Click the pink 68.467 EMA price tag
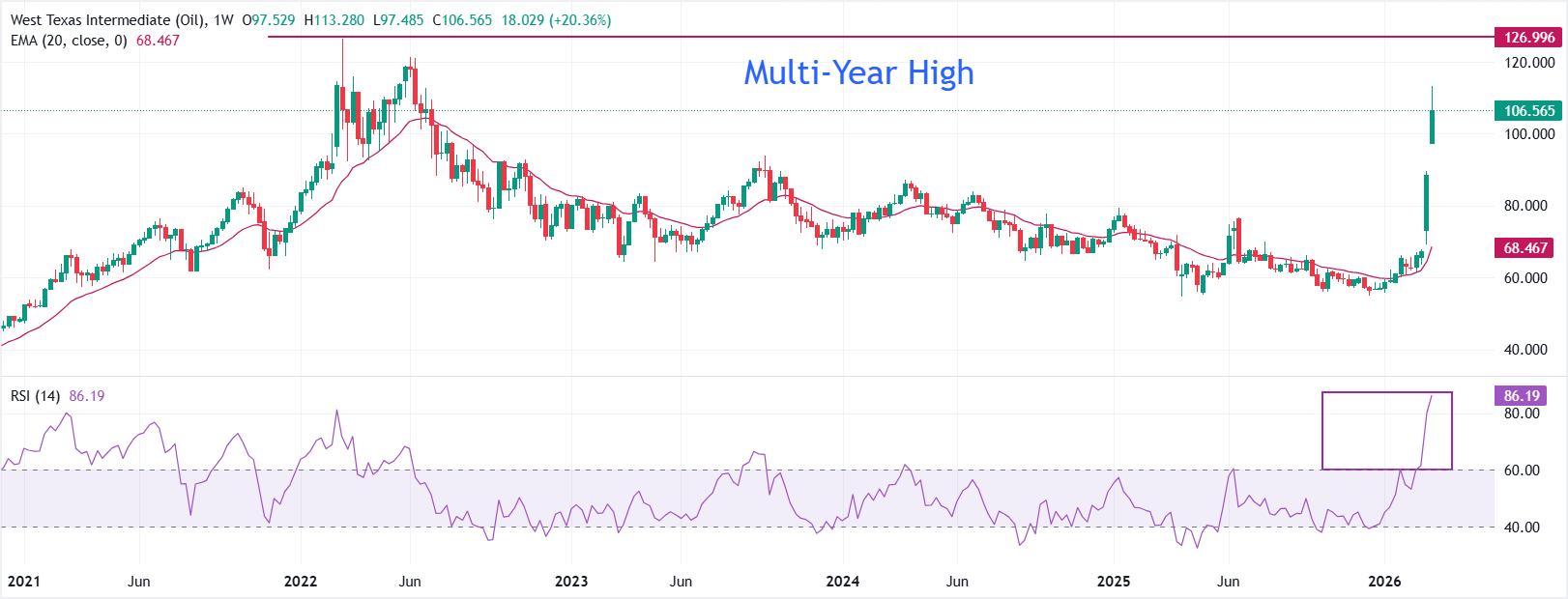This screenshot has height=599, width=1568. pos(1524,248)
